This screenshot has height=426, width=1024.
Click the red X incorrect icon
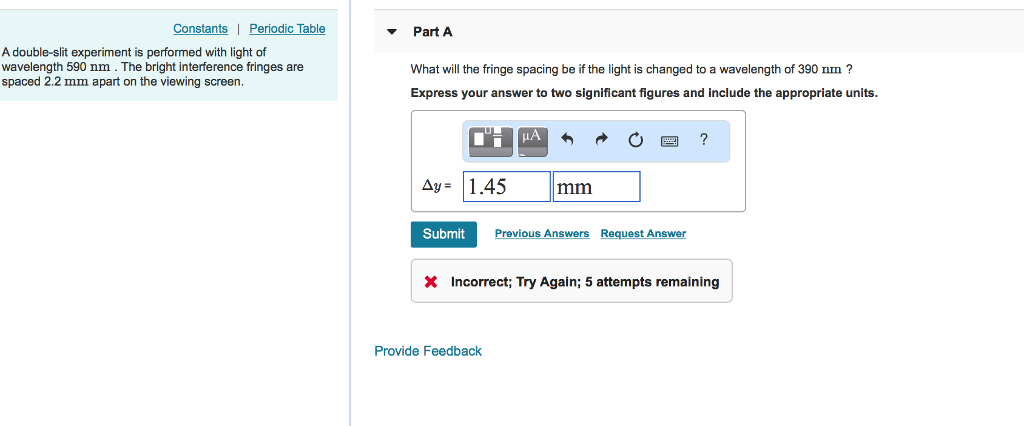pos(431,282)
